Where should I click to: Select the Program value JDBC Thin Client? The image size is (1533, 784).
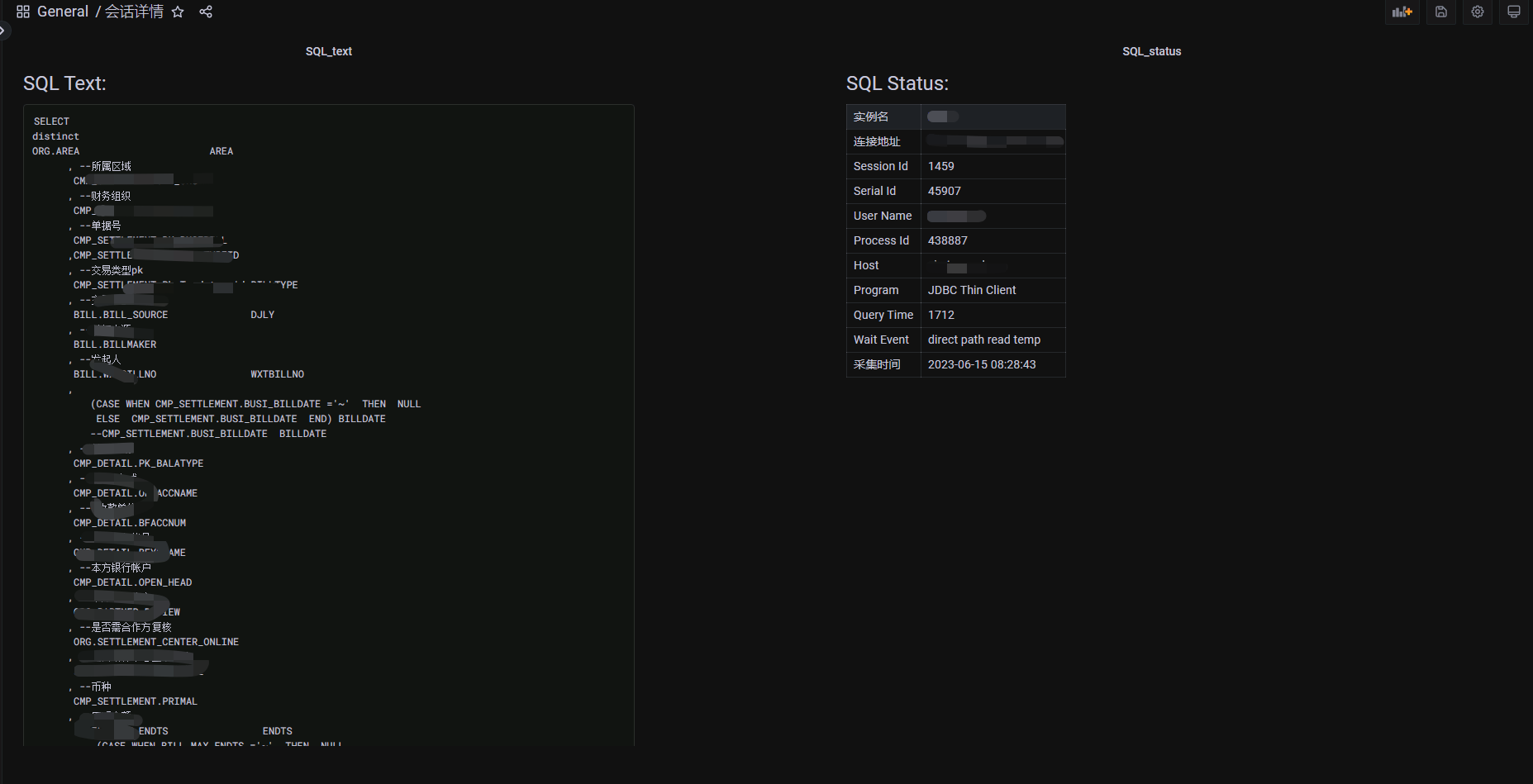coord(972,290)
